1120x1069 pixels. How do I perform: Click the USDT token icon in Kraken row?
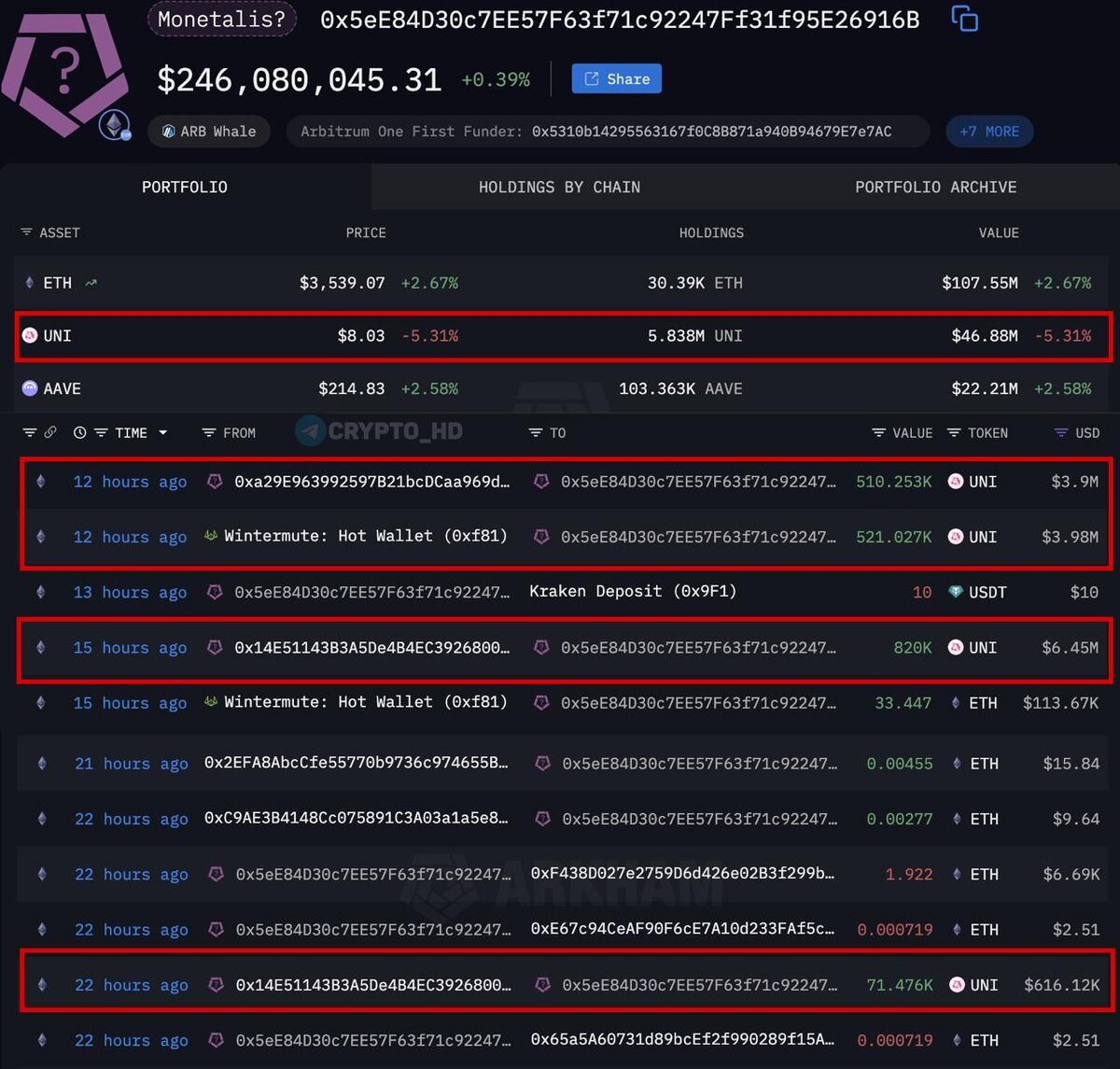(956, 592)
